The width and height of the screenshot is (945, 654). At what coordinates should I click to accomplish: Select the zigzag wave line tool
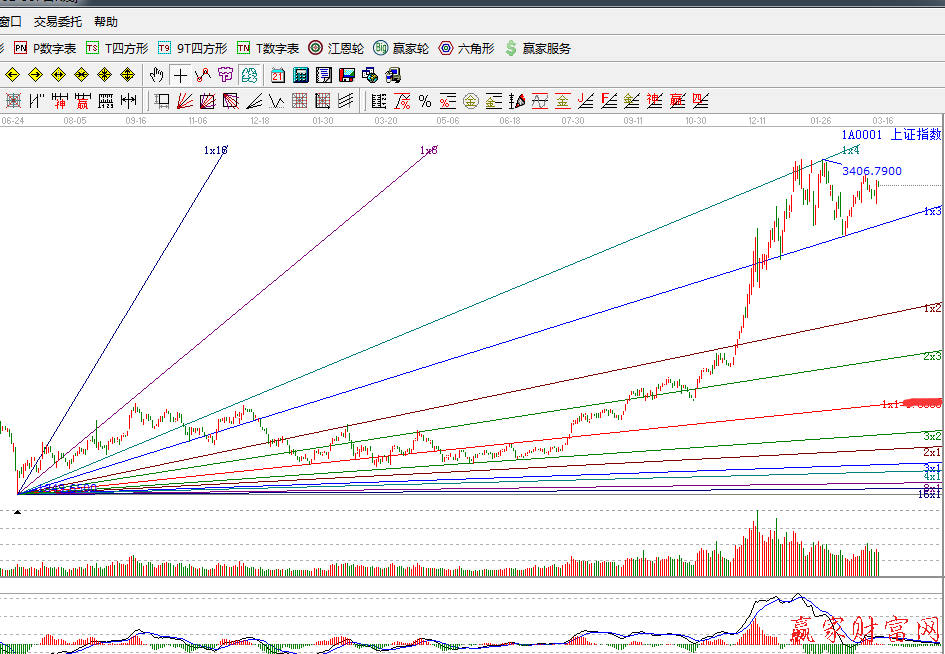(x=203, y=75)
